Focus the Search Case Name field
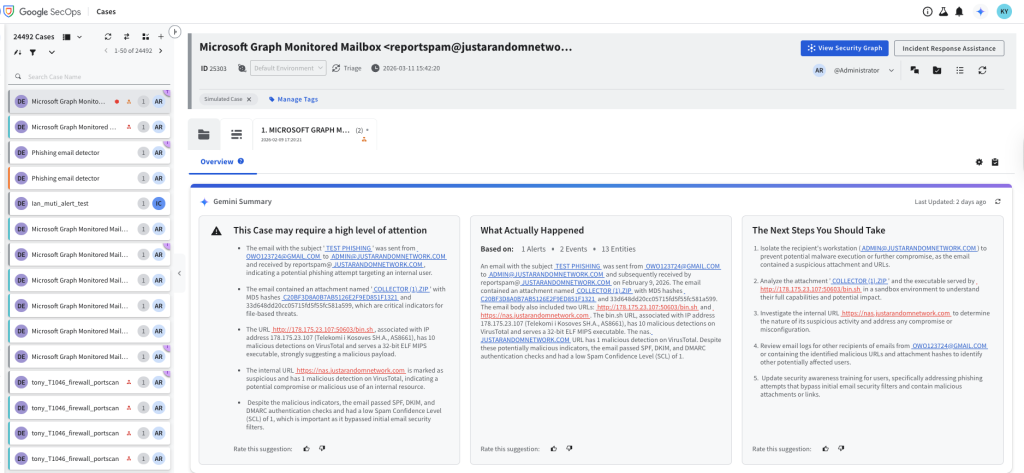This screenshot has width=1024, height=473. click(x=89, y=76)
